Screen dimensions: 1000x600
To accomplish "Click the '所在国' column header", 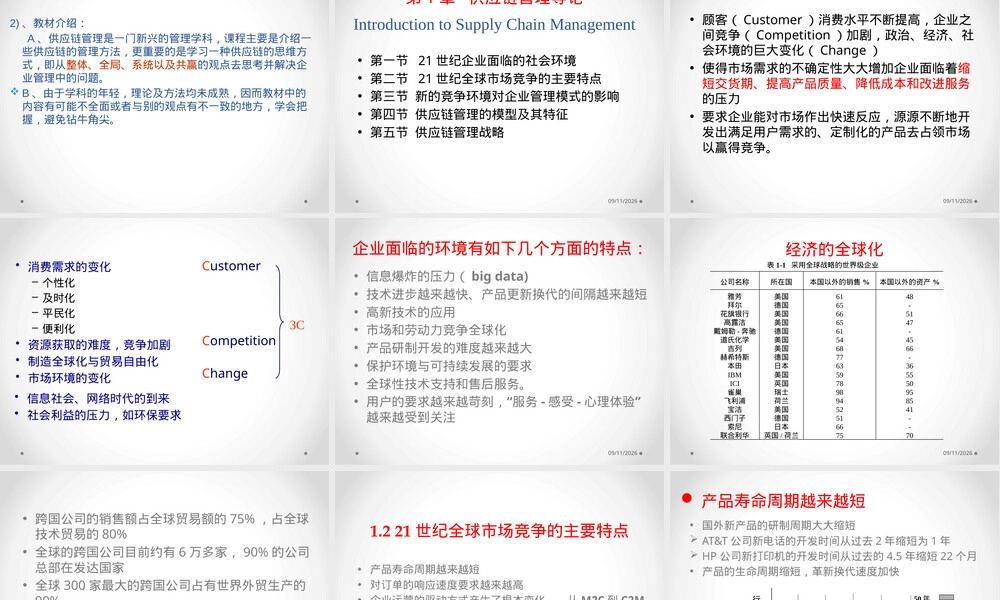I will pos(781,282).
